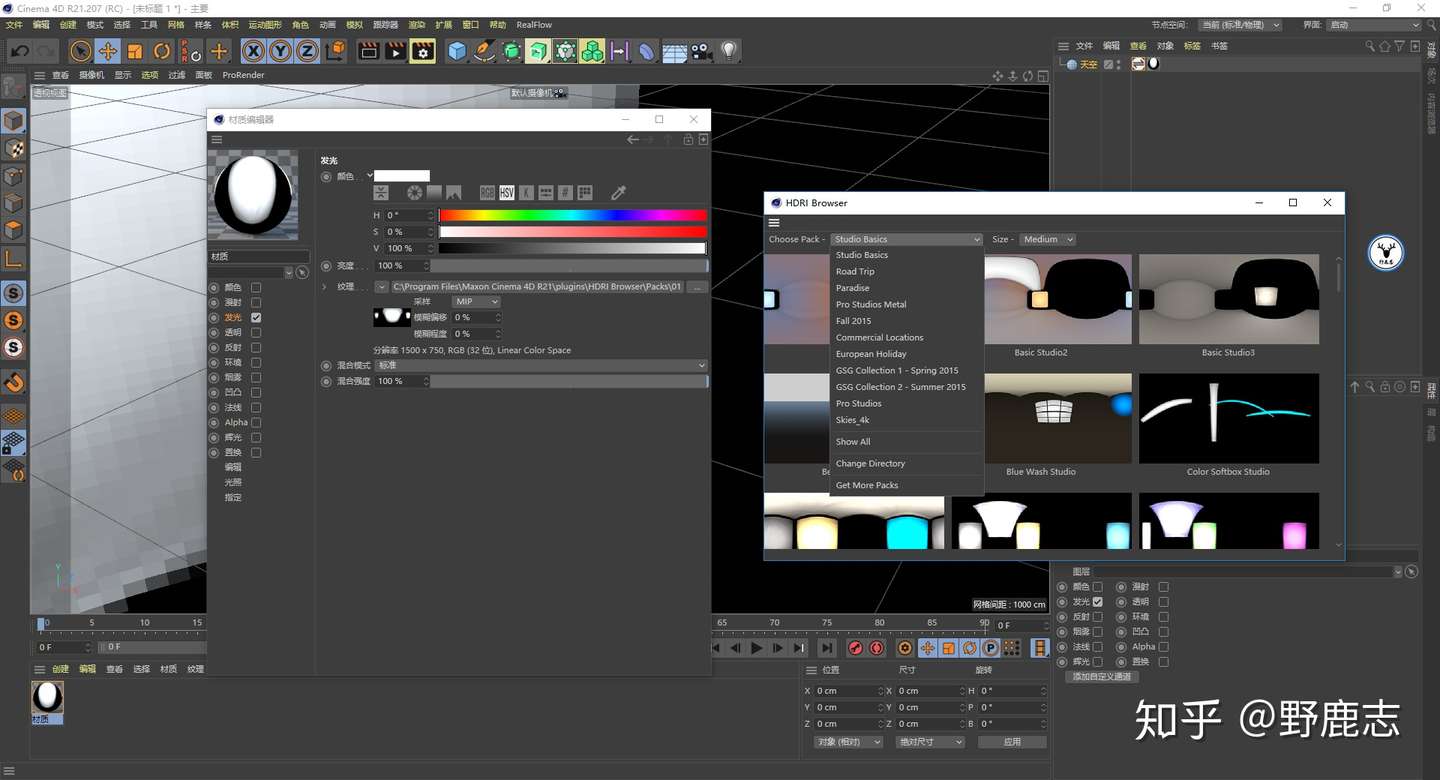Image resolution: width=1440 pixels, height=780 pixels.
Task: Enable the 辉光 channel in Material Editor
Action: coord(256,437)
